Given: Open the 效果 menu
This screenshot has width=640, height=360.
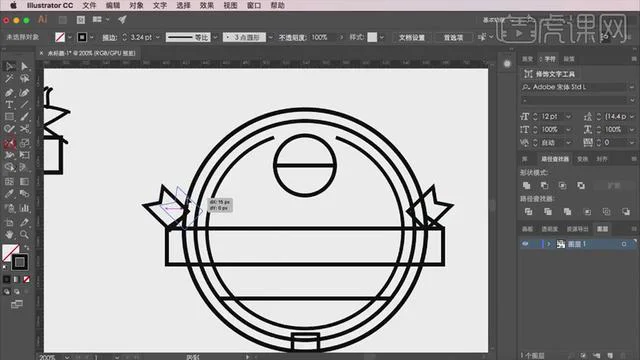Looking at the screenshot, I should (x=207, y=5).
